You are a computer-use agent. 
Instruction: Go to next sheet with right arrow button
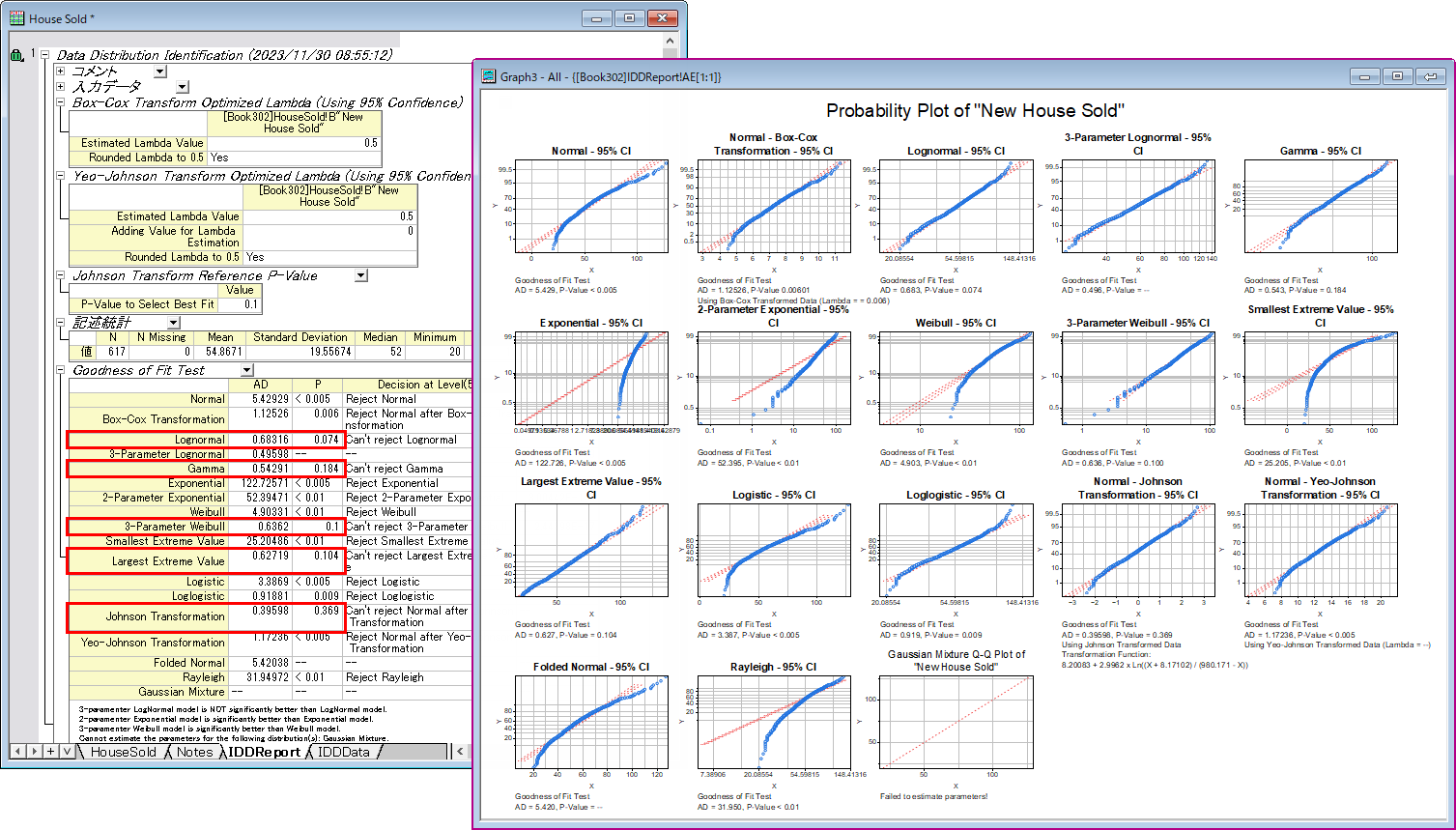pos(34,751)
